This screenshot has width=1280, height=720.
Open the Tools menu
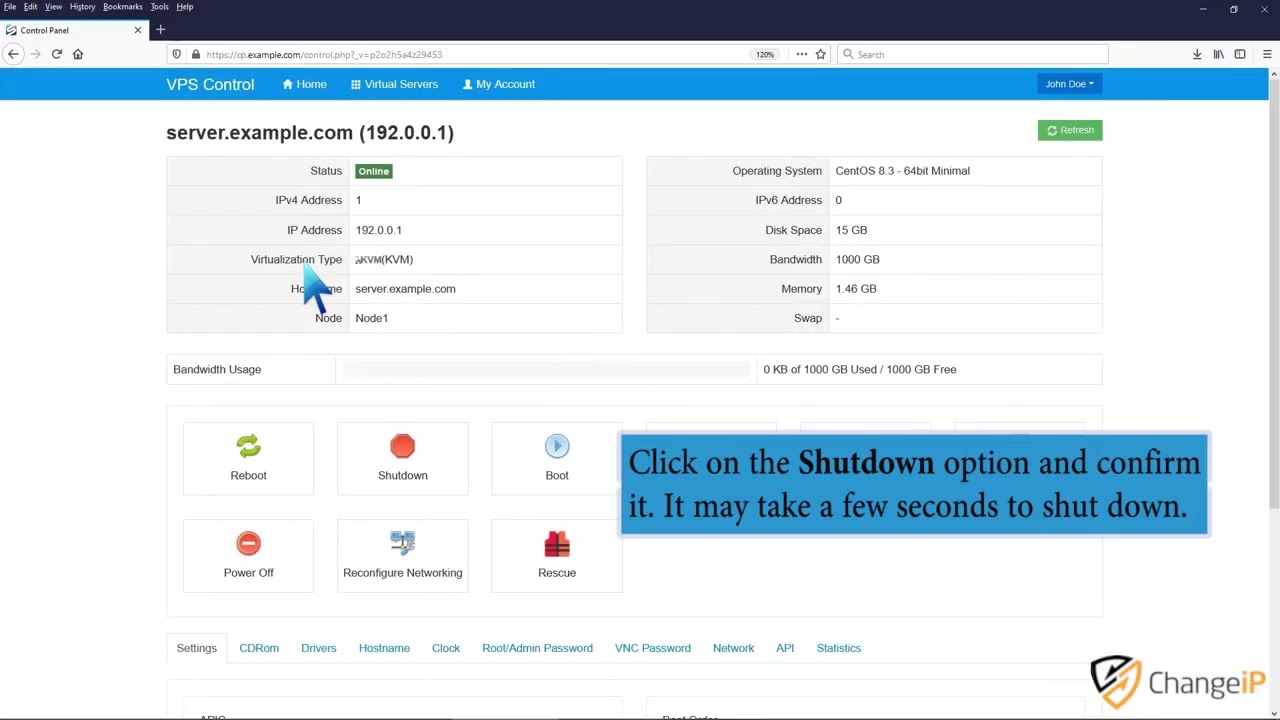(x=159, y=7)
